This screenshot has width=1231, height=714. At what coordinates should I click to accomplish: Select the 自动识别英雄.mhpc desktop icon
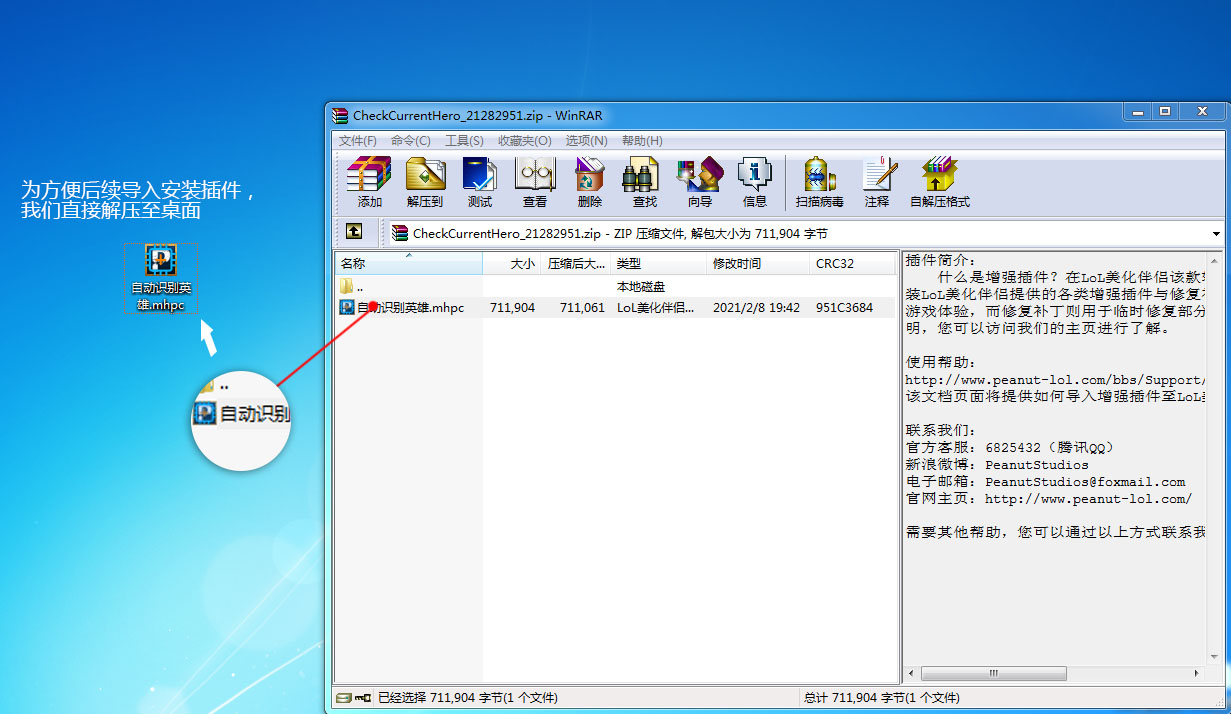pyautogui.click(x=160, y=279)
